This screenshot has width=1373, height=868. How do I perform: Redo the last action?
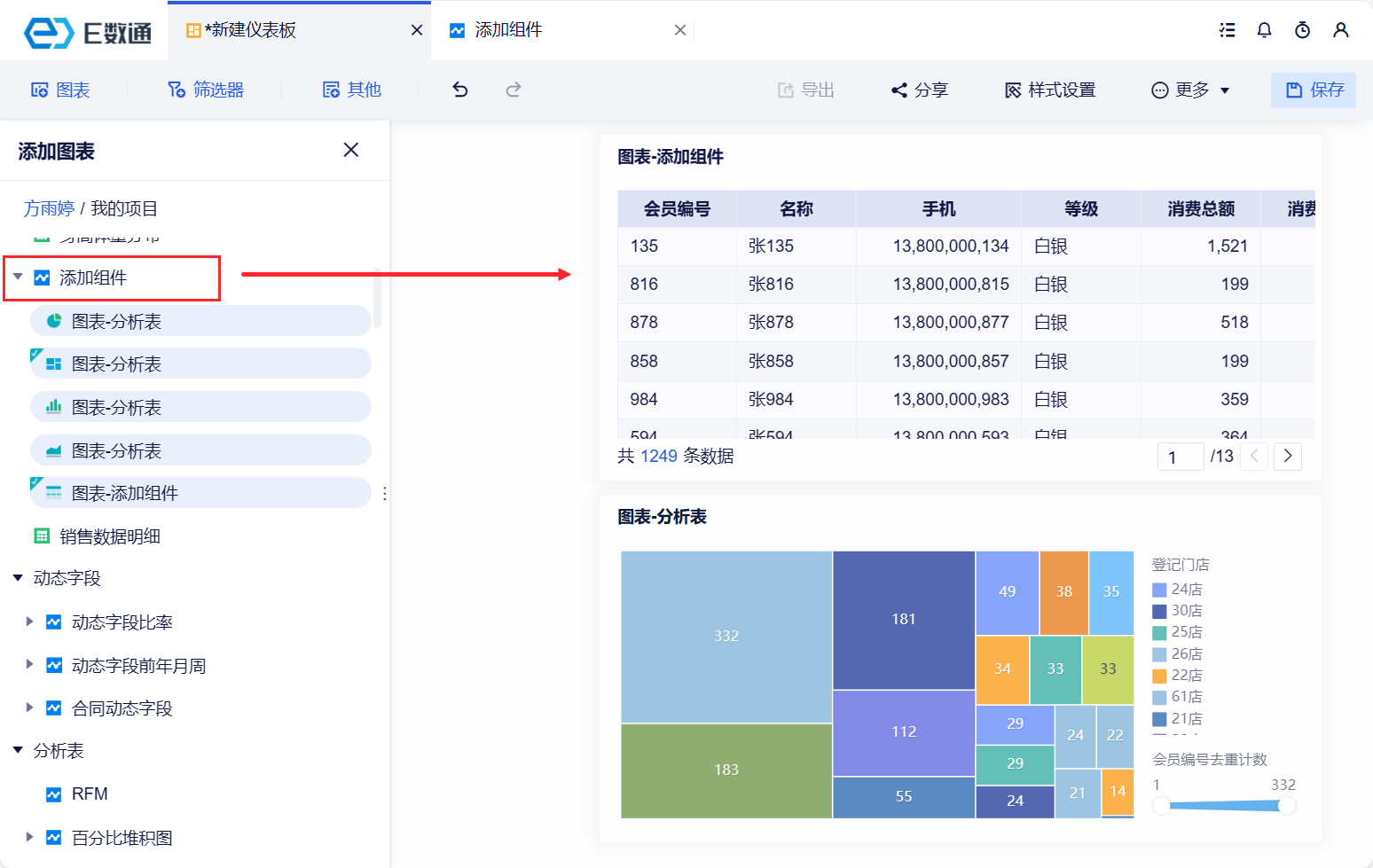pyautogui.click(x=514, y=90)
